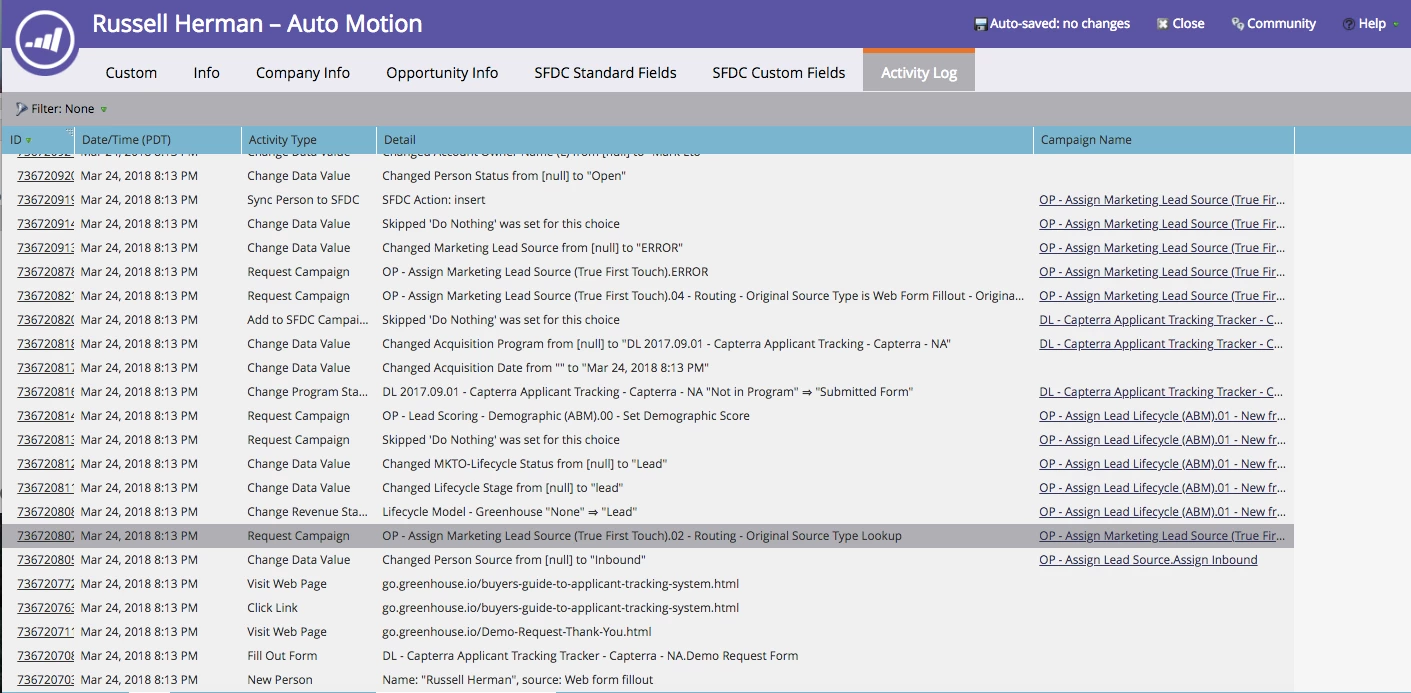Click the Detail column header

[705, 140]
